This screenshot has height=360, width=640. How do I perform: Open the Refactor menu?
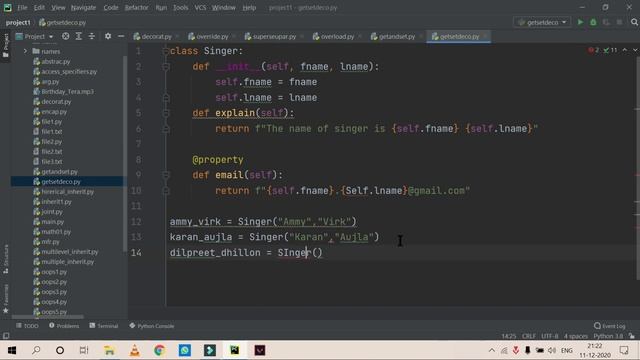(x=136, y=7)
